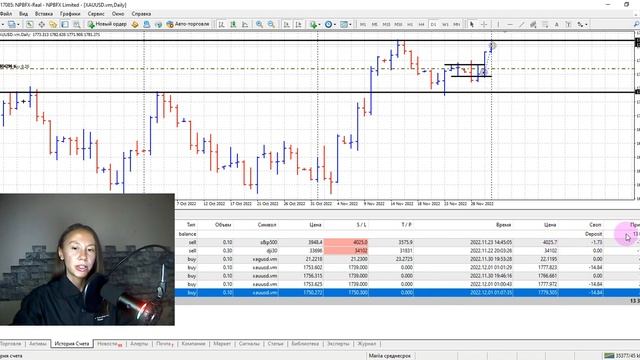This screenshot has height=360, width=640.
Task: Open the Strategy Tester icon
Action: [76, 24]
